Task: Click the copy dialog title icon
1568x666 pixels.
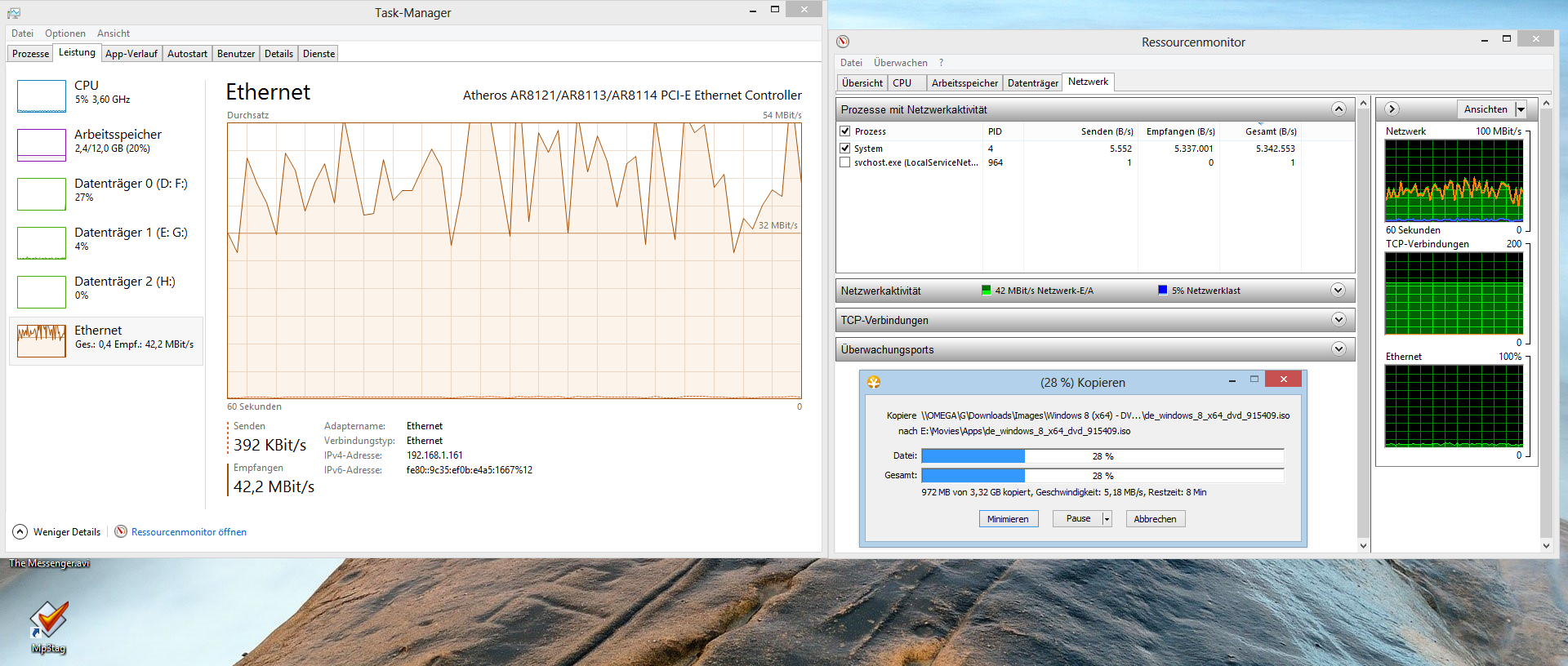Action: pyautogui.click(x=874, y=382)
